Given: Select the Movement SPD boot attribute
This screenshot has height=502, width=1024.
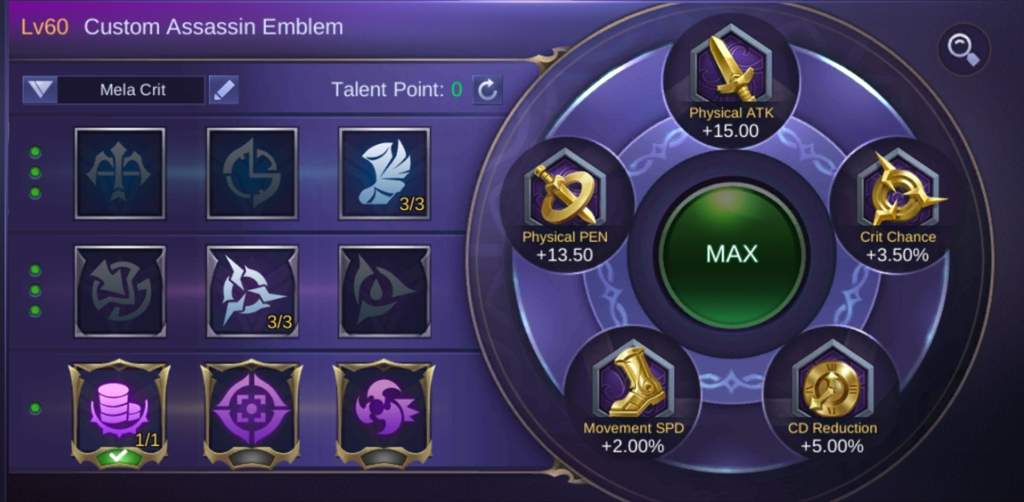Looking at the screenshot, I should click(633, 396).
